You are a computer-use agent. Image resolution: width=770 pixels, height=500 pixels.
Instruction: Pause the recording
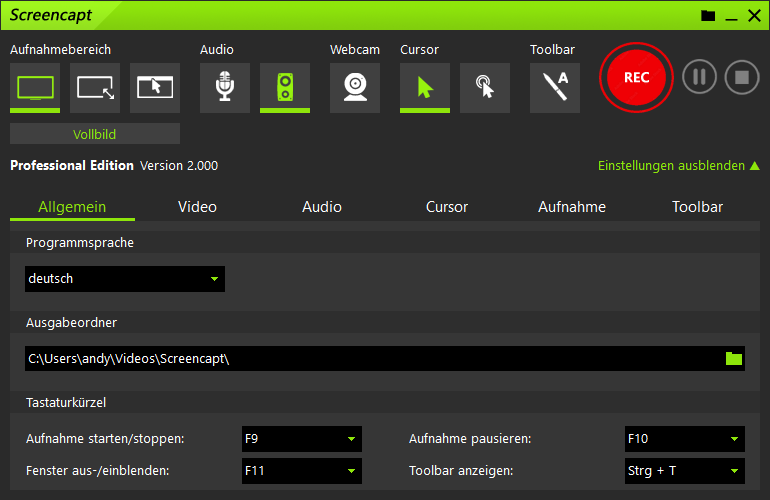click(x=700, y=77)
